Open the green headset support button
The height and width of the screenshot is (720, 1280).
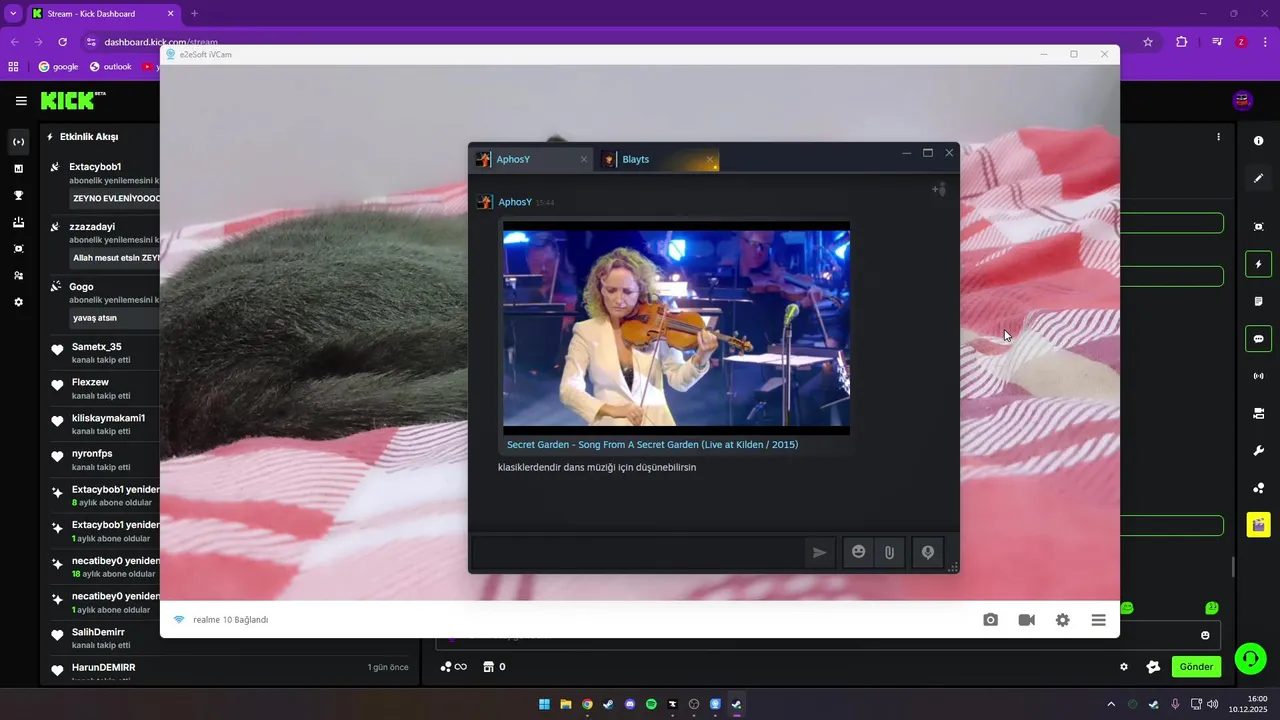(1250, 658)
